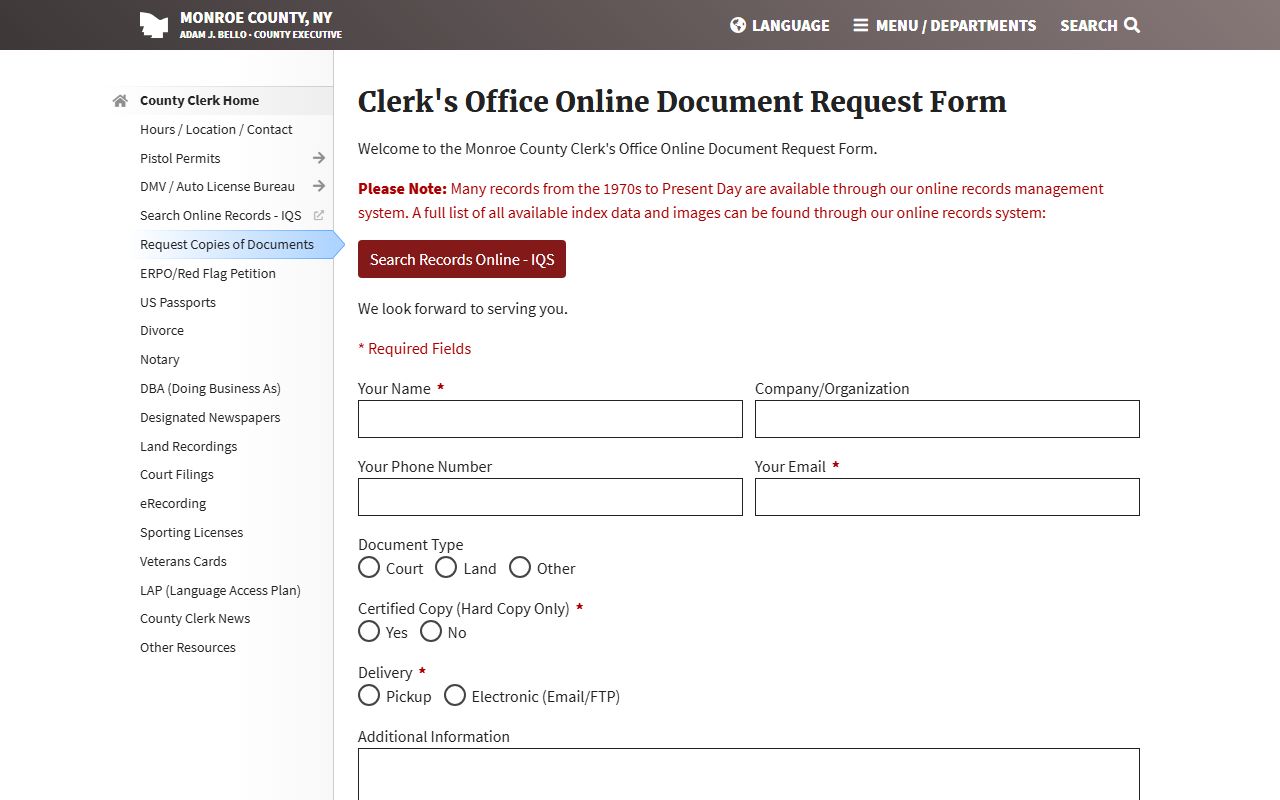Click the Additional Information text area
The height and width of the screenshot is (800, 1280).
(x=749, y=774)
